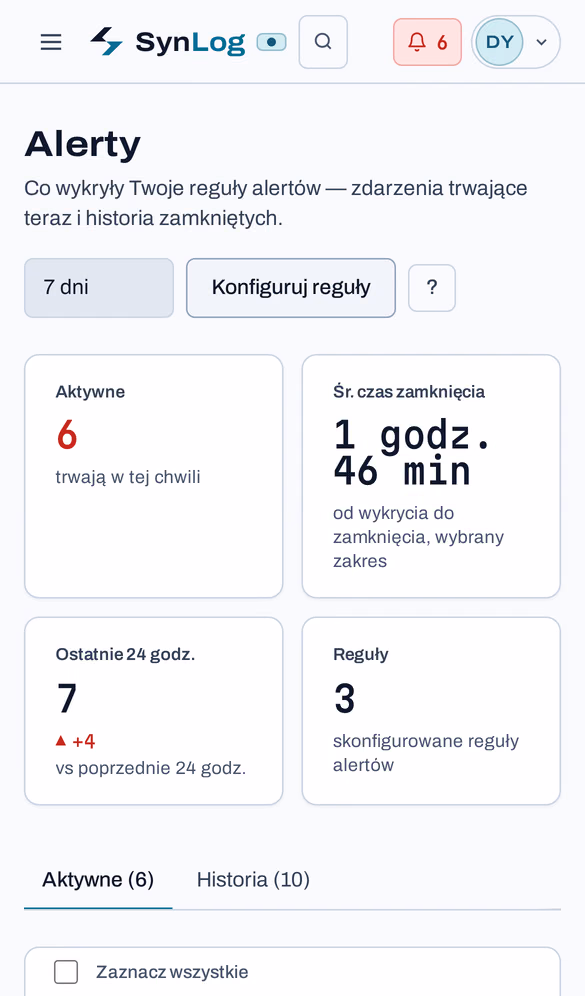Open help via the question mark button
Screen dimensions: 585x996
click(432, 288)
